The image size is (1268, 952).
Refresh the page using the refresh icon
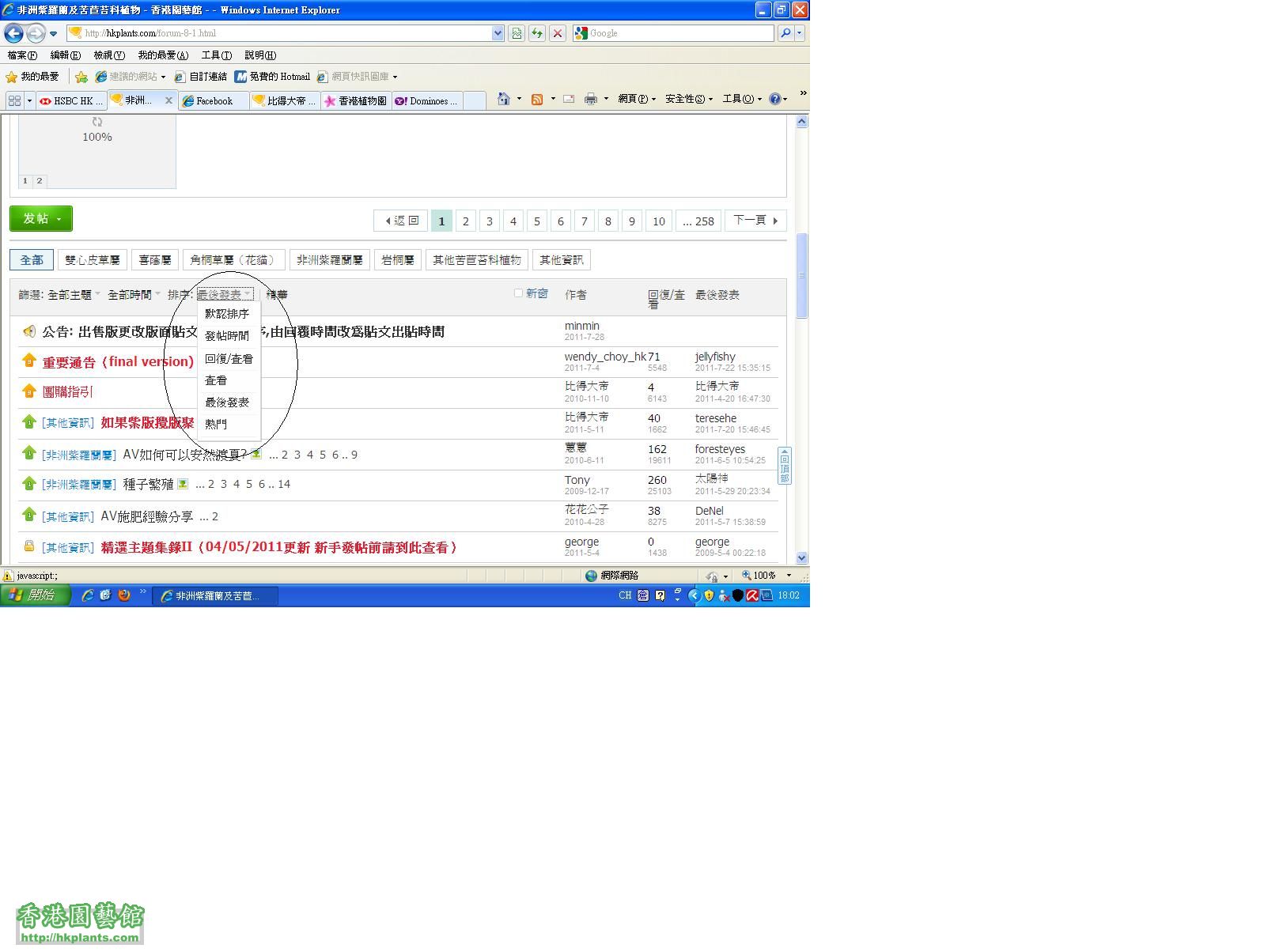(x=537, y=33)
